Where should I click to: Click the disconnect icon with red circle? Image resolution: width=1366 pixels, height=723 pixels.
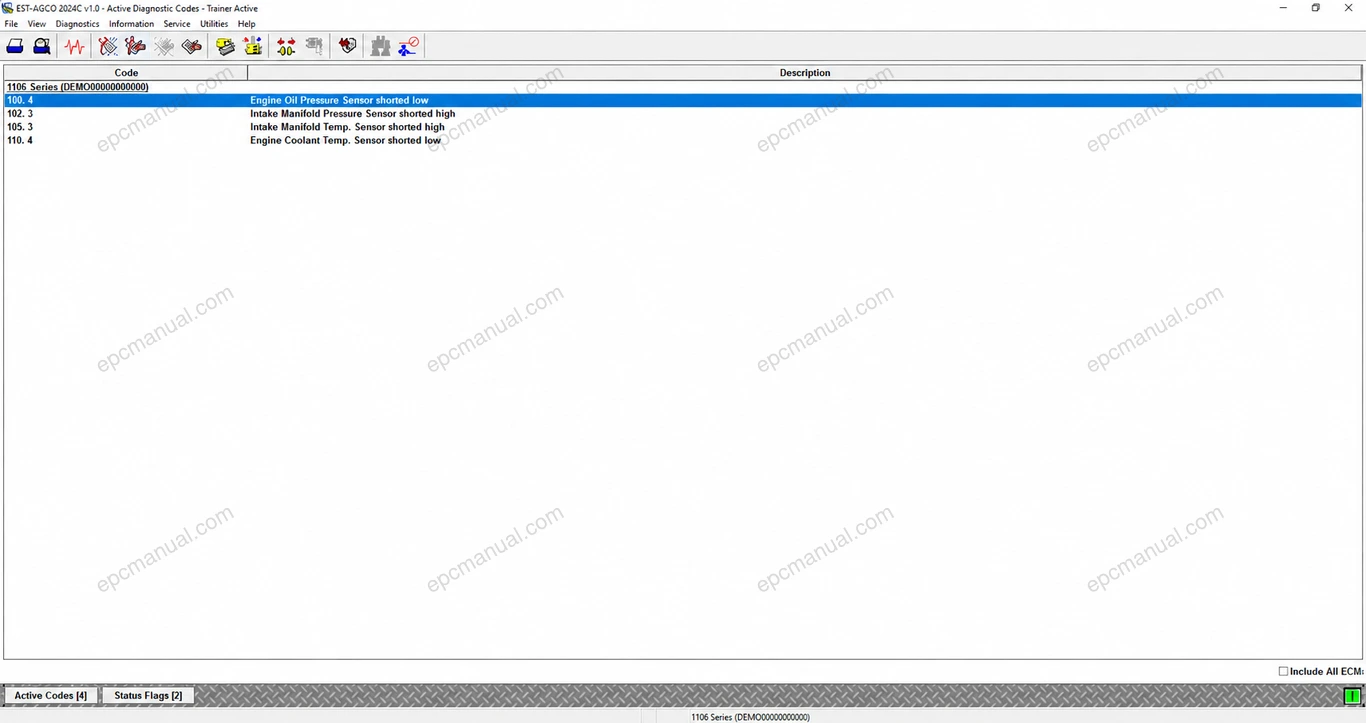408,46
